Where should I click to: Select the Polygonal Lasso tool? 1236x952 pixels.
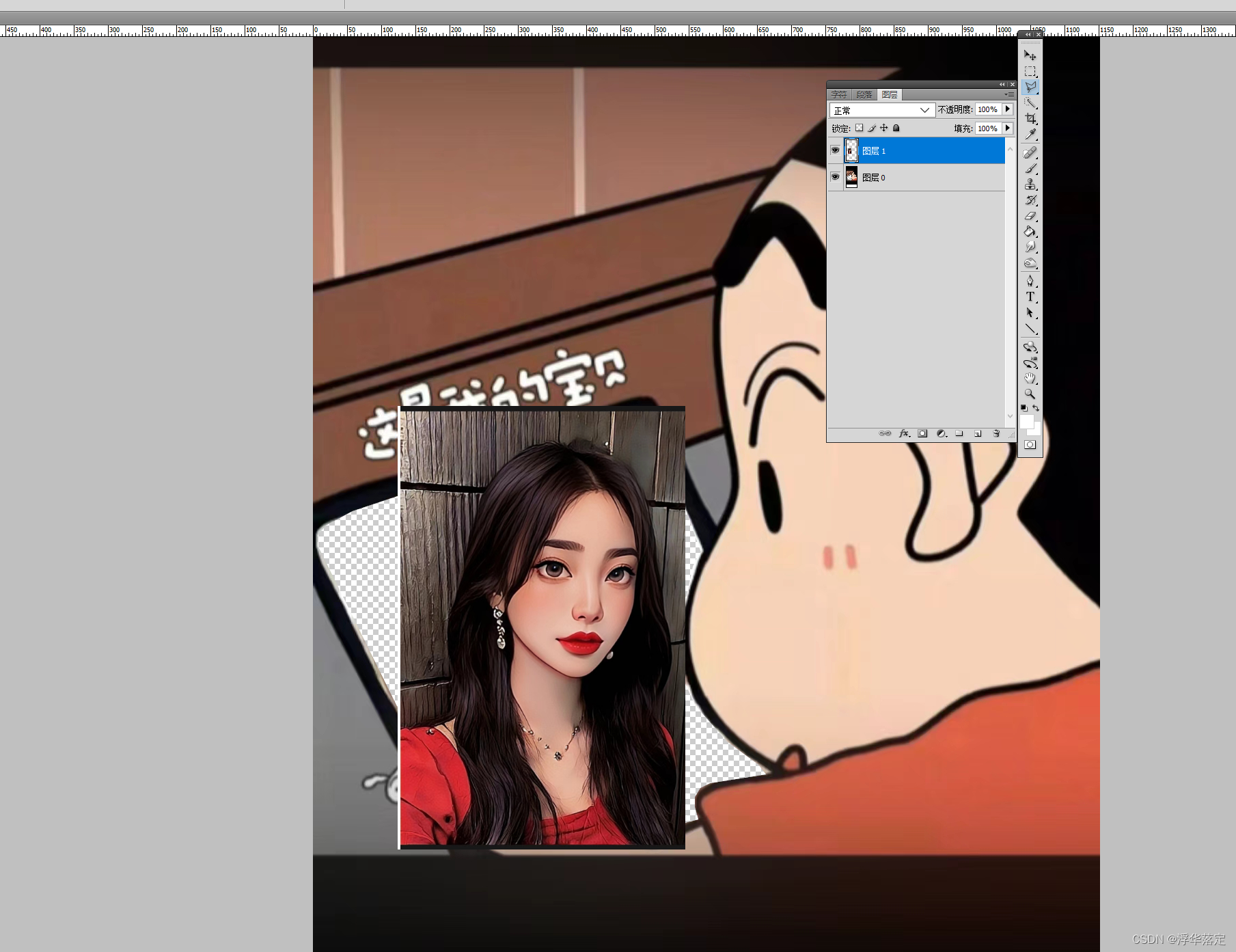click(1030, 87)
